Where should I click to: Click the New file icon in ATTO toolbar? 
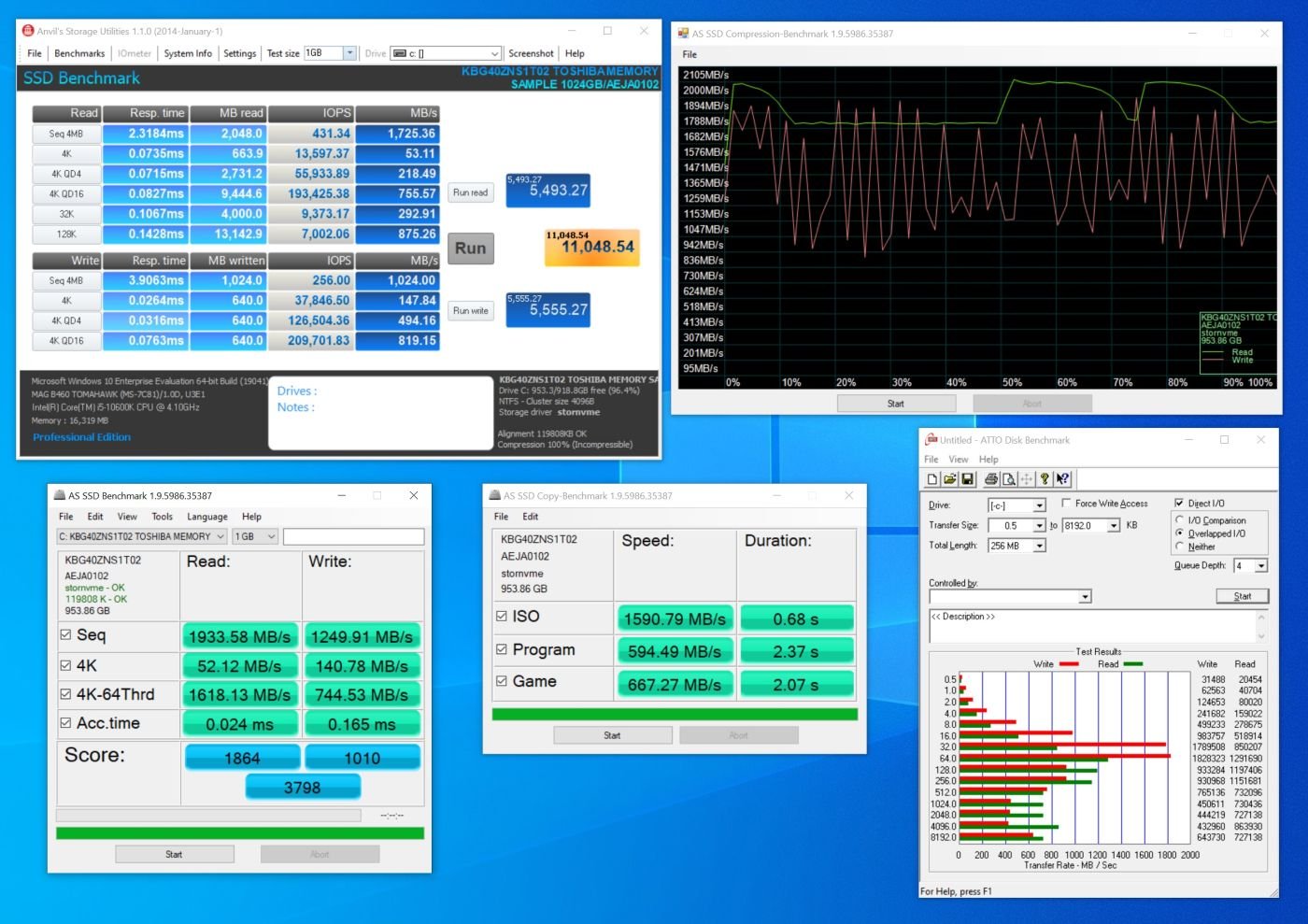coord(932,479)
